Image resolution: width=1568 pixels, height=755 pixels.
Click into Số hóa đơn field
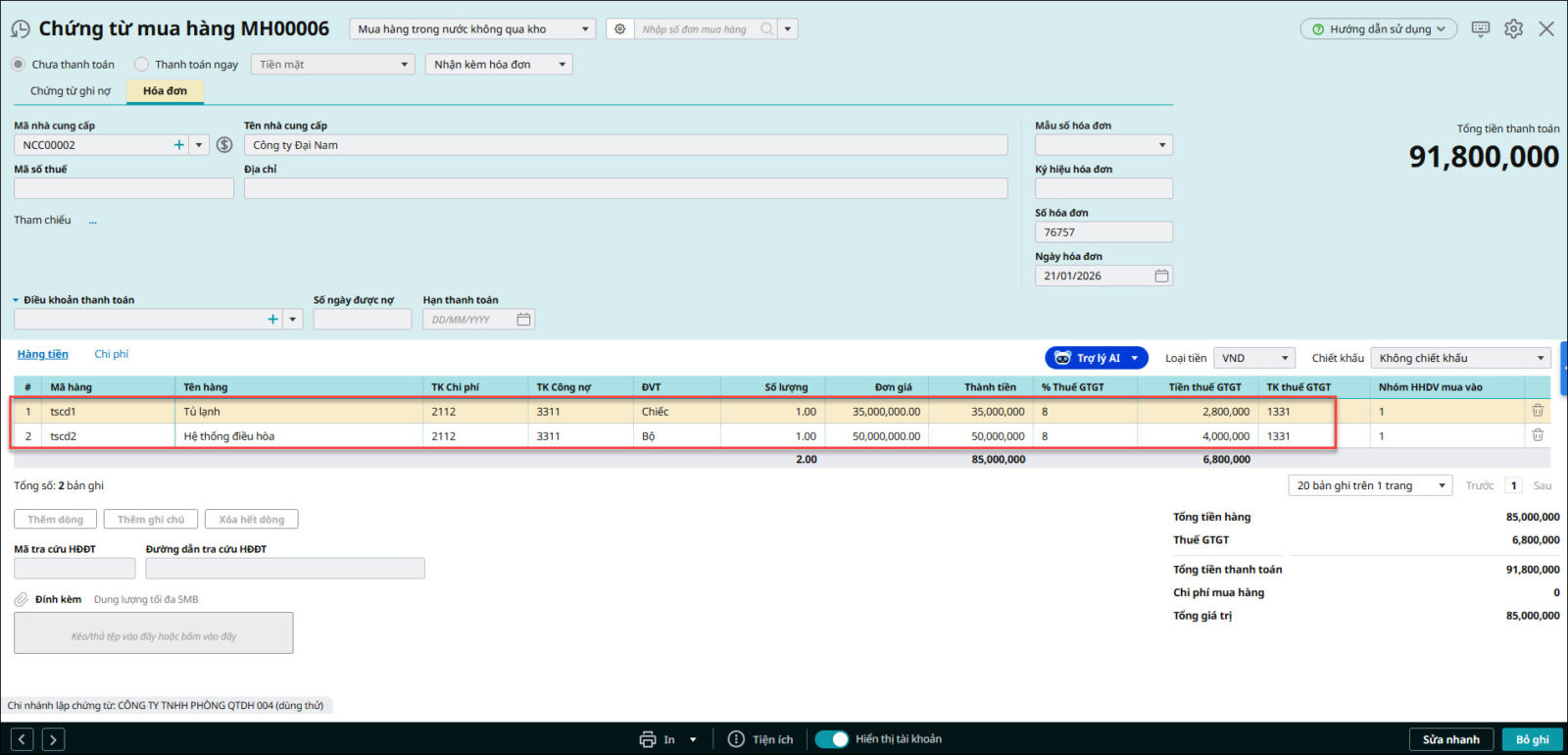coord(1103,232)
